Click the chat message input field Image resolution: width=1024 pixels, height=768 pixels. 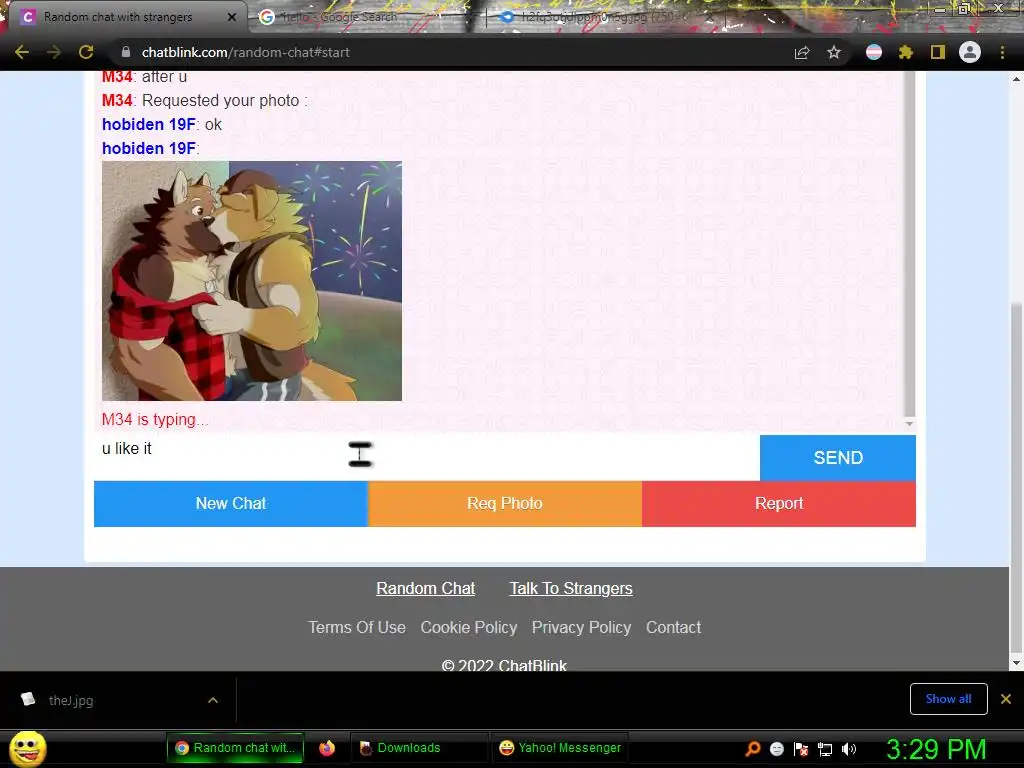(427, 456)
